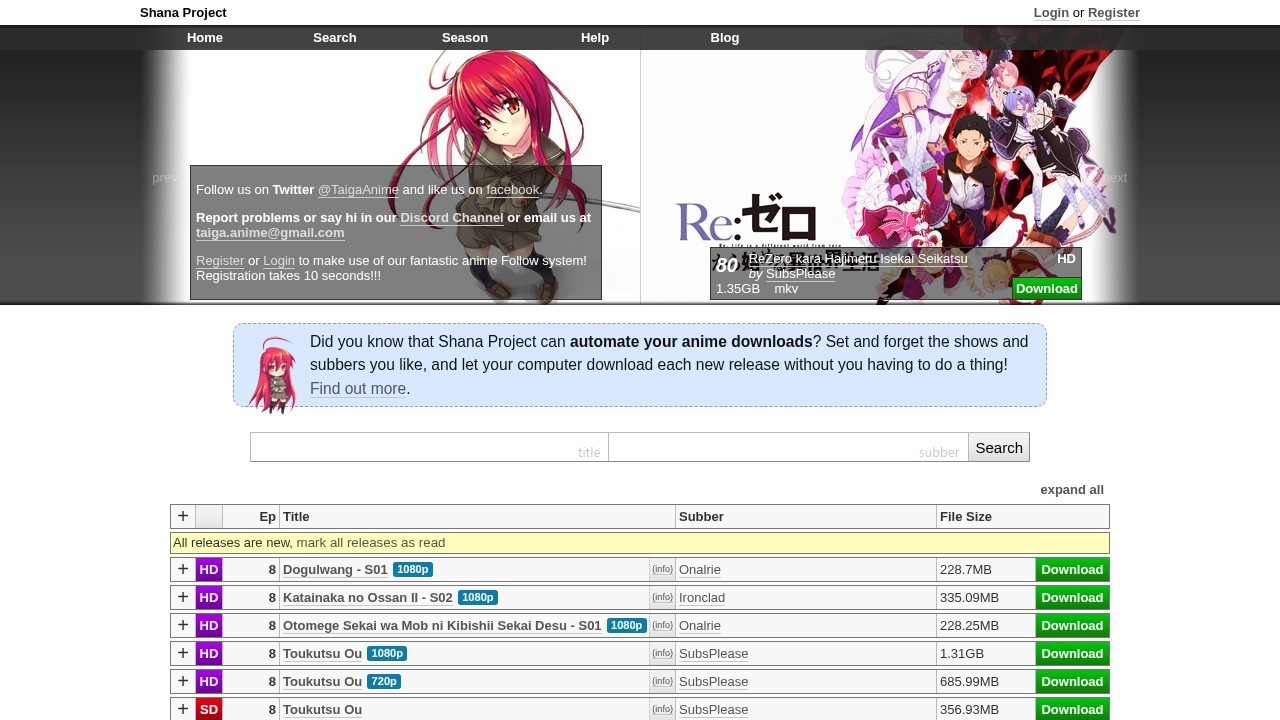Click HD badge on Toukutsu Ou 720p row

(x=209, y=682)
